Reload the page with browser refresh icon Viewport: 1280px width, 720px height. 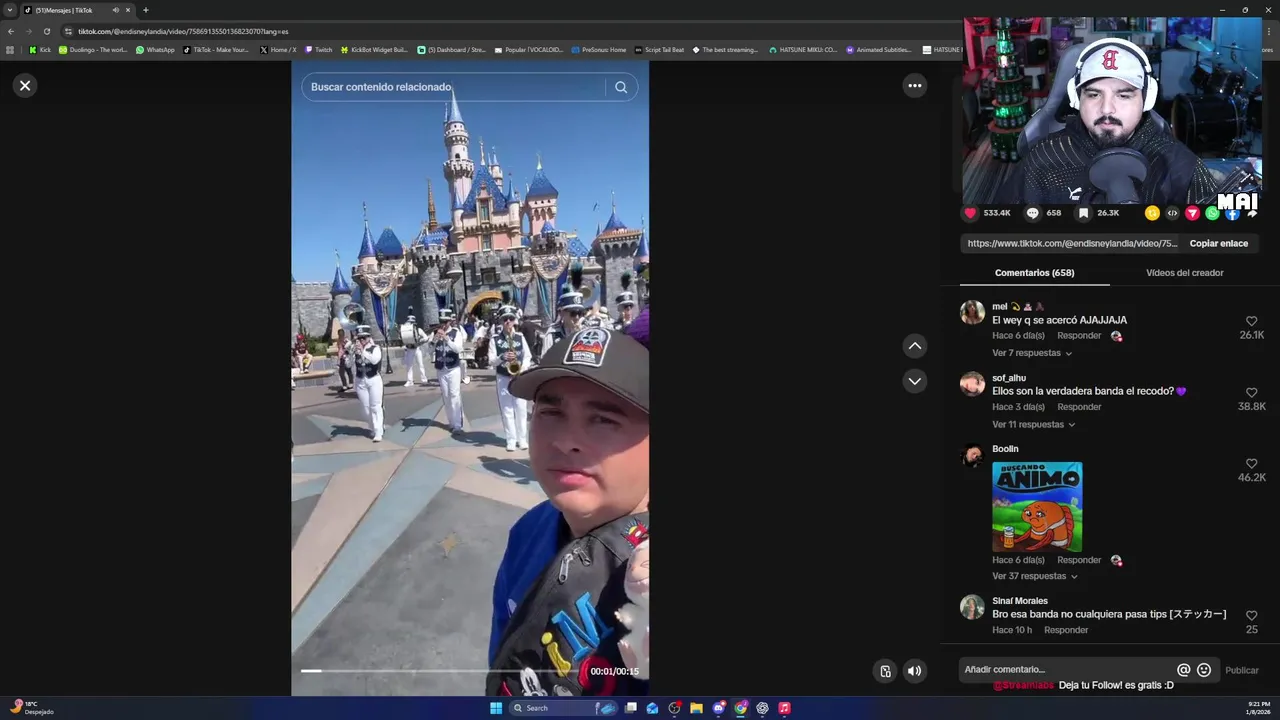(46, 31)
